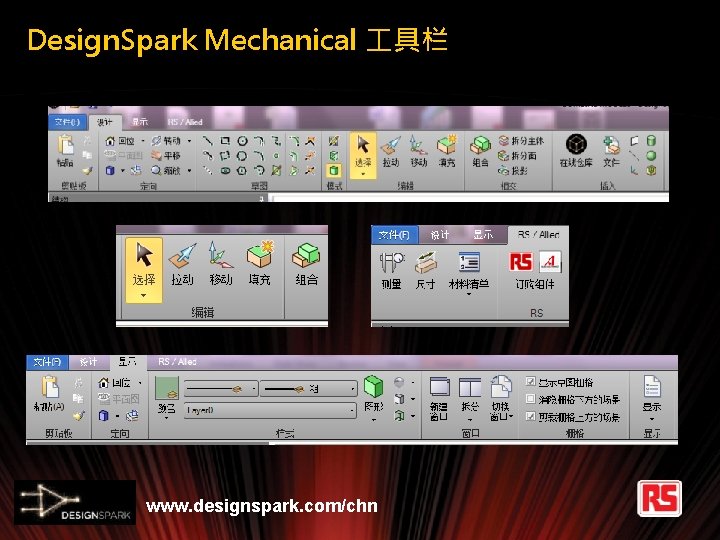This screenshot has height=540, width=720.
Task: Click 组合 combine tool in the full 设计 ribbon
Action: tap(480, 152)
